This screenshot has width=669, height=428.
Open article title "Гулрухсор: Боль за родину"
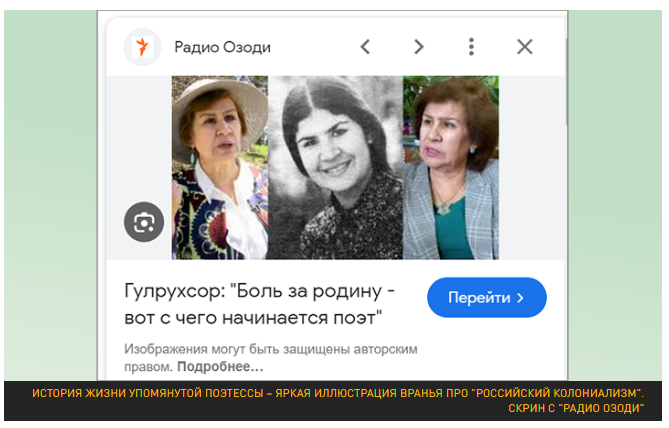tap(259, 291)
